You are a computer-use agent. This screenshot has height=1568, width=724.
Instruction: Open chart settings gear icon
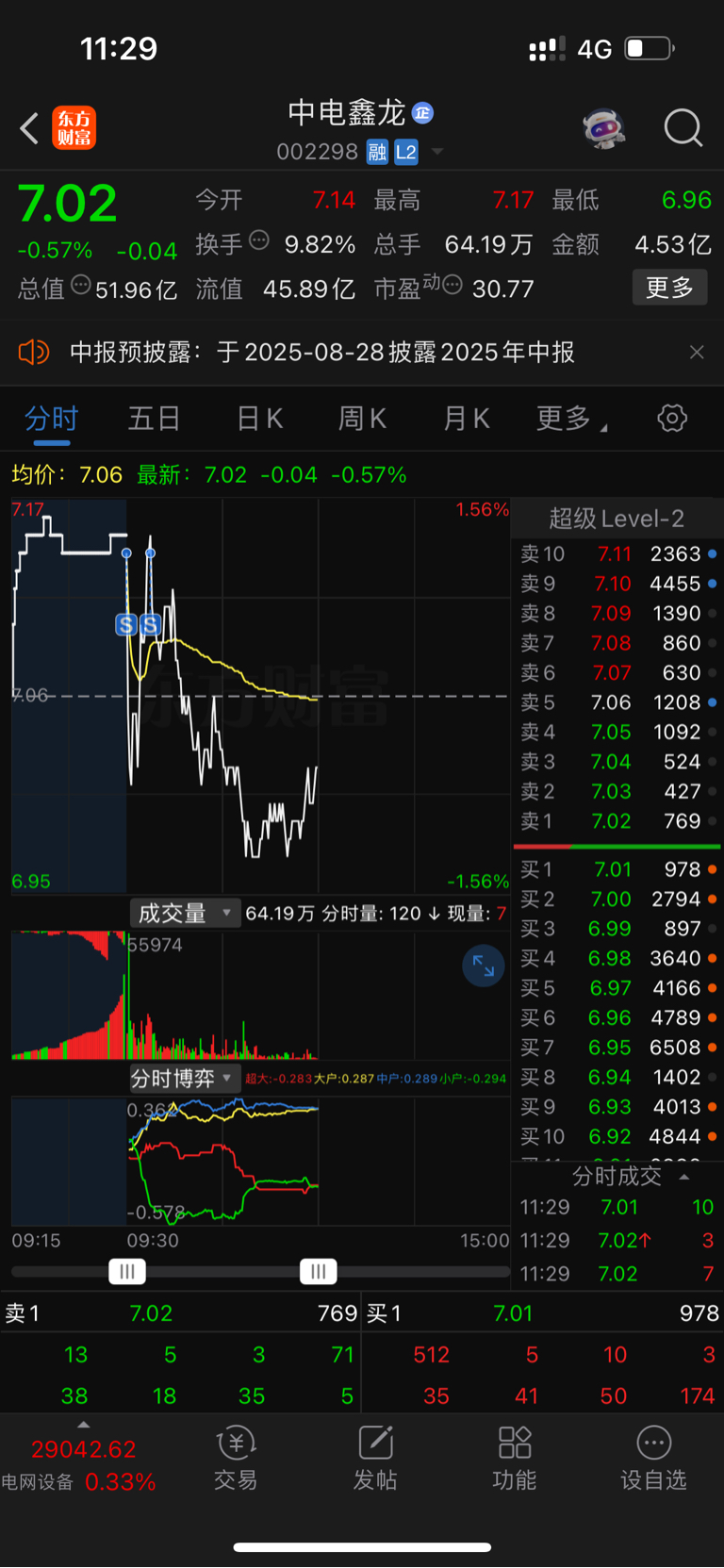pos(672,418)
